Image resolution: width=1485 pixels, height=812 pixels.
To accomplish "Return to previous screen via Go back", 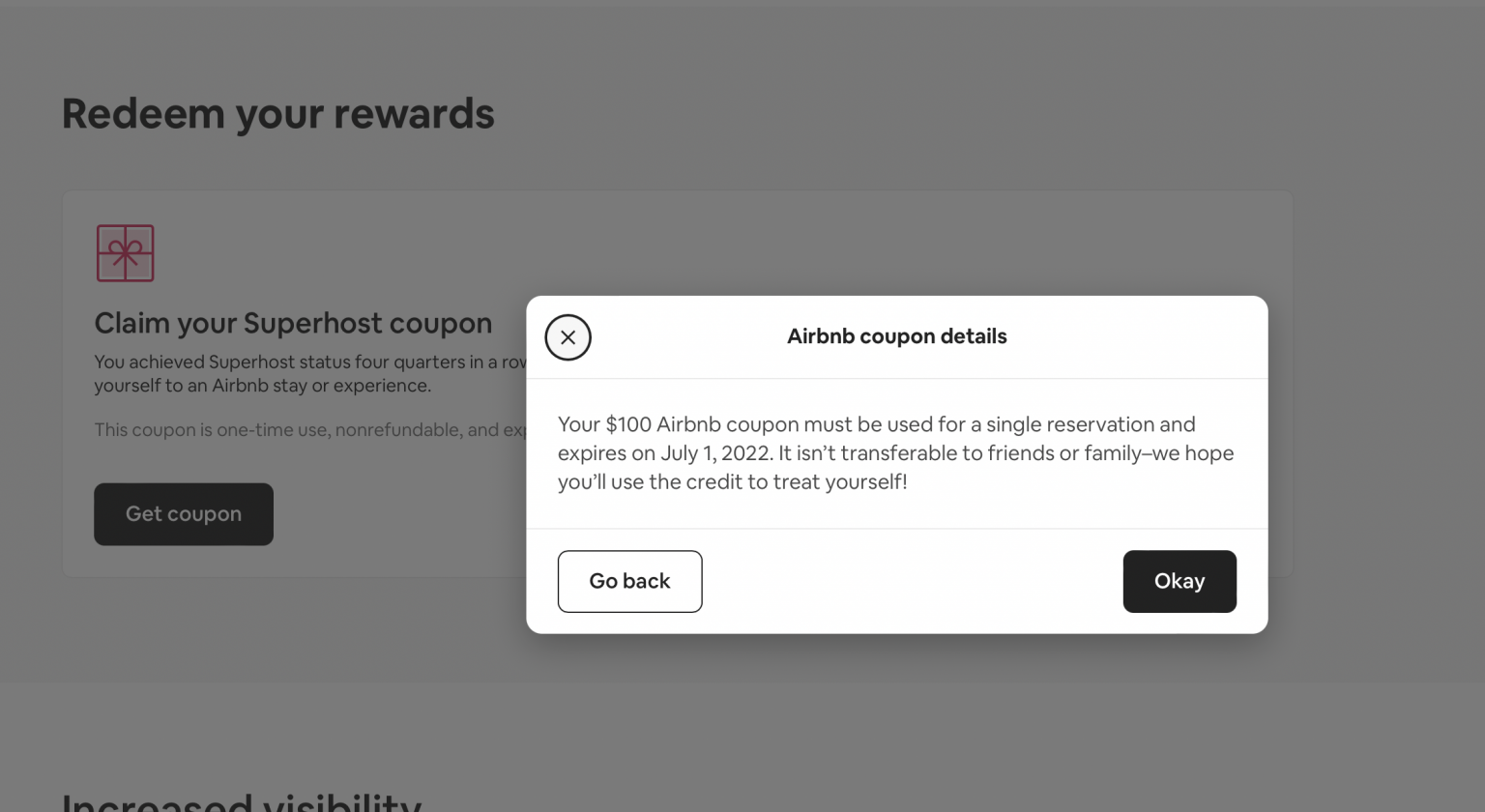I will [629, 581].
